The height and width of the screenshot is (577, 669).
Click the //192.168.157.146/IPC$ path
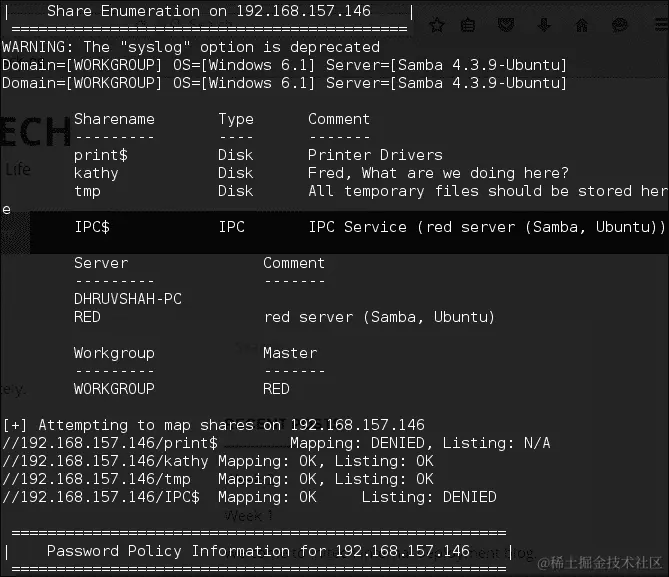coord(101,498)
